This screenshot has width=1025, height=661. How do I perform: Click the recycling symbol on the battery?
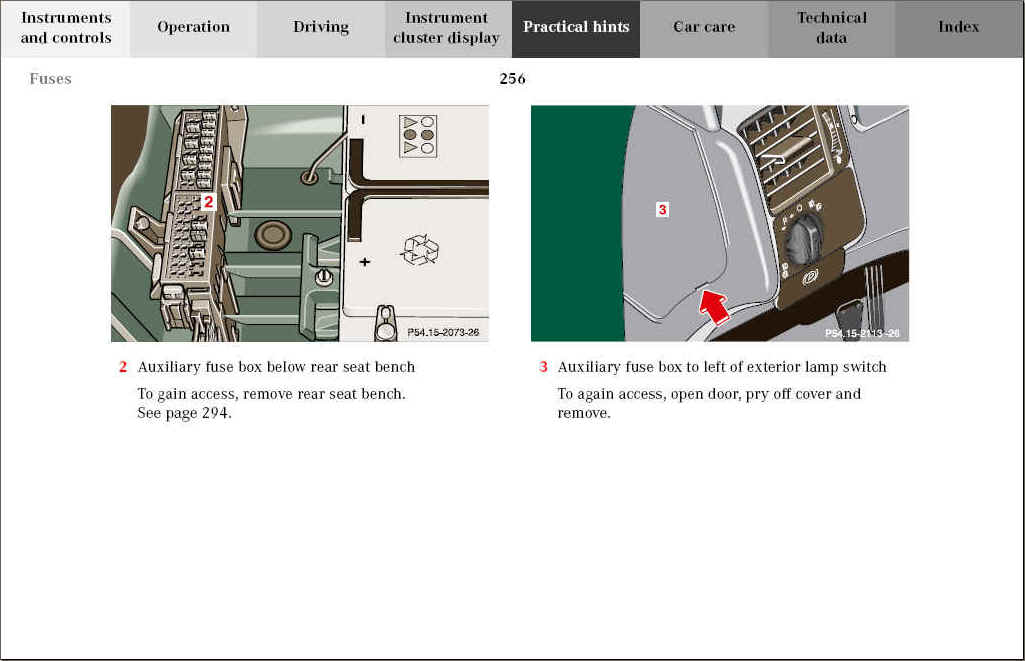click(x=419, y=249)
